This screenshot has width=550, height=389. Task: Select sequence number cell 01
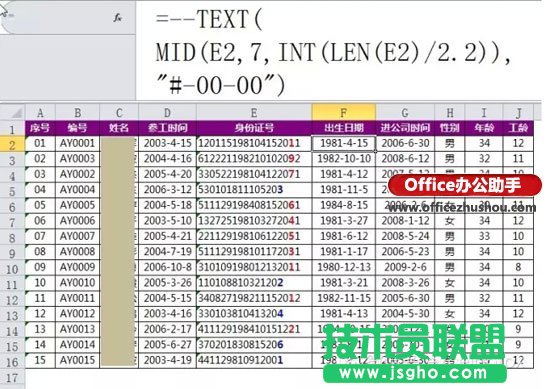[x=40, y=143]
